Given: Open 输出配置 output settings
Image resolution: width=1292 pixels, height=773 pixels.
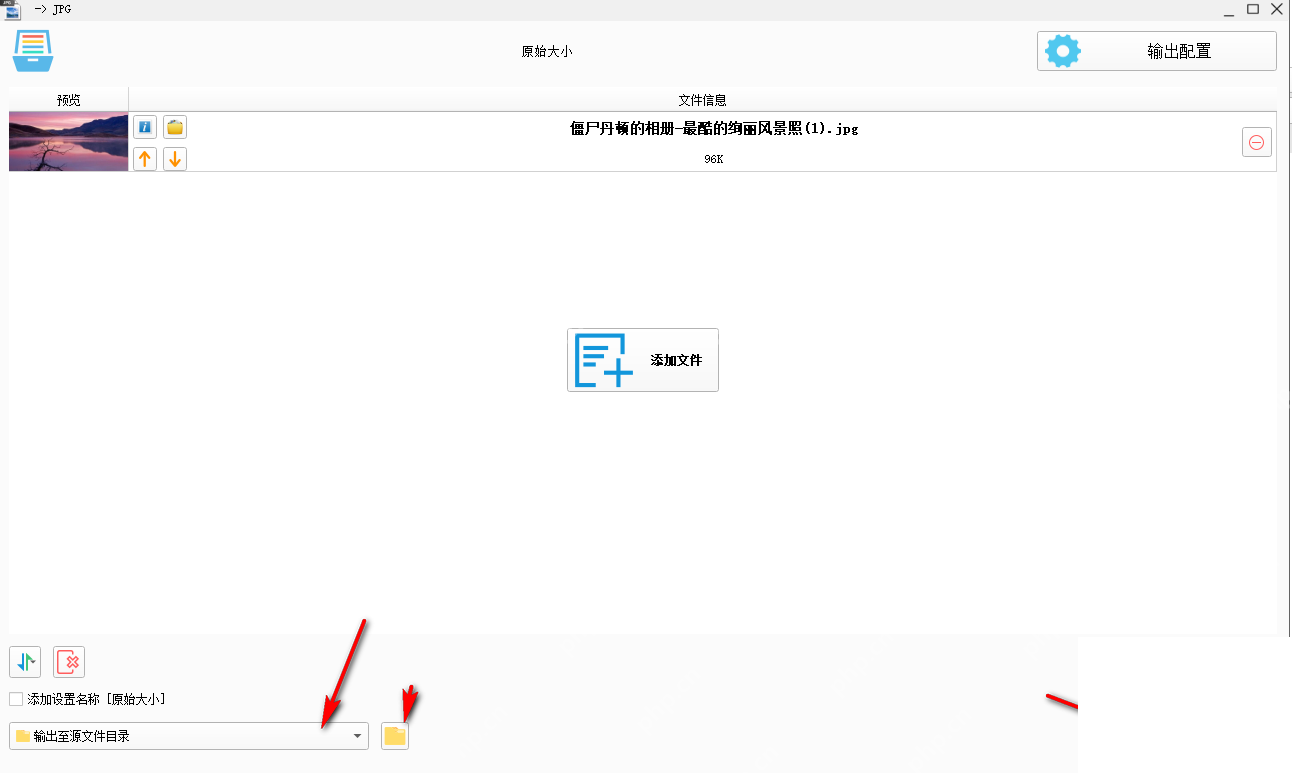Looking at the screenshot, I should coord(1157,51).
